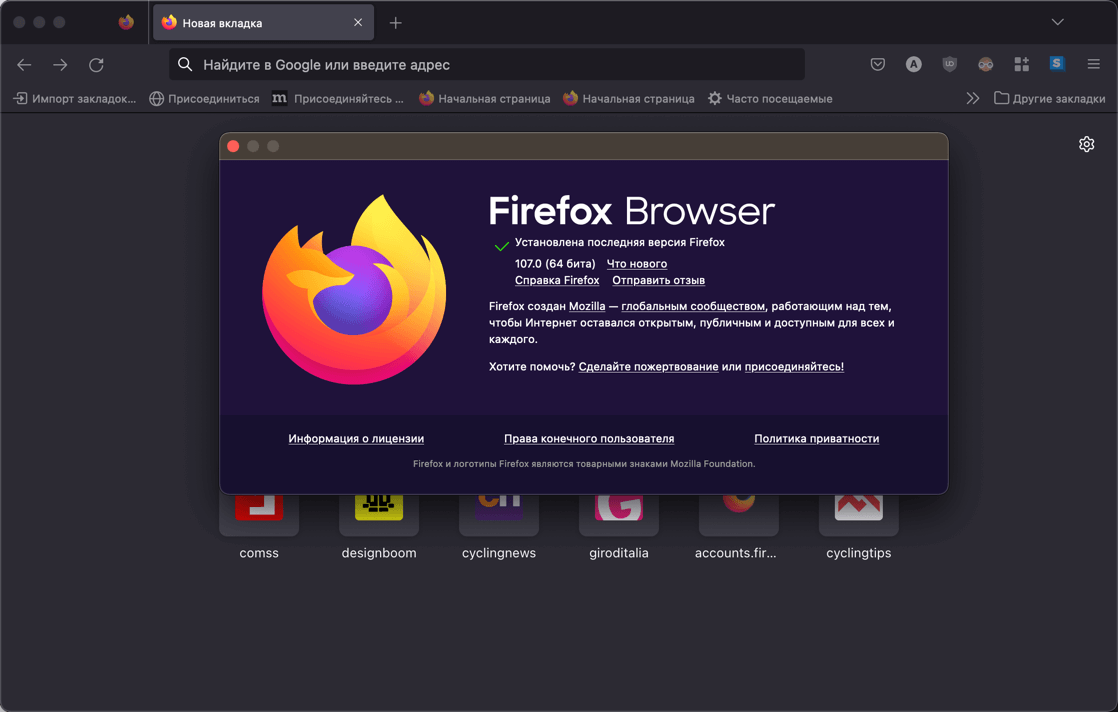This screenshot has height=712, width=1118.
Task: Open second 'Начальная страница' bookmark
Action: 628,98
